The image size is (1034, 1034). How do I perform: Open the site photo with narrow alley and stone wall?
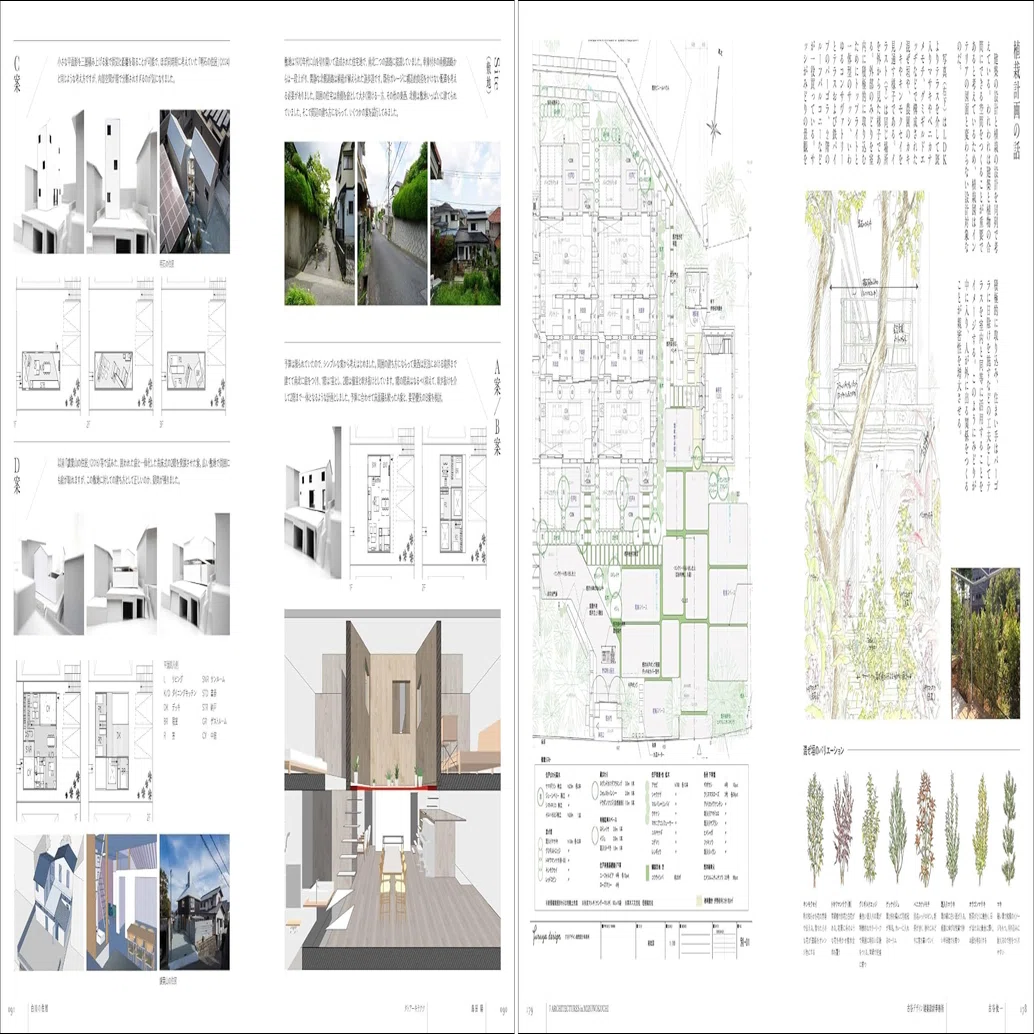(x=319, y=223)
